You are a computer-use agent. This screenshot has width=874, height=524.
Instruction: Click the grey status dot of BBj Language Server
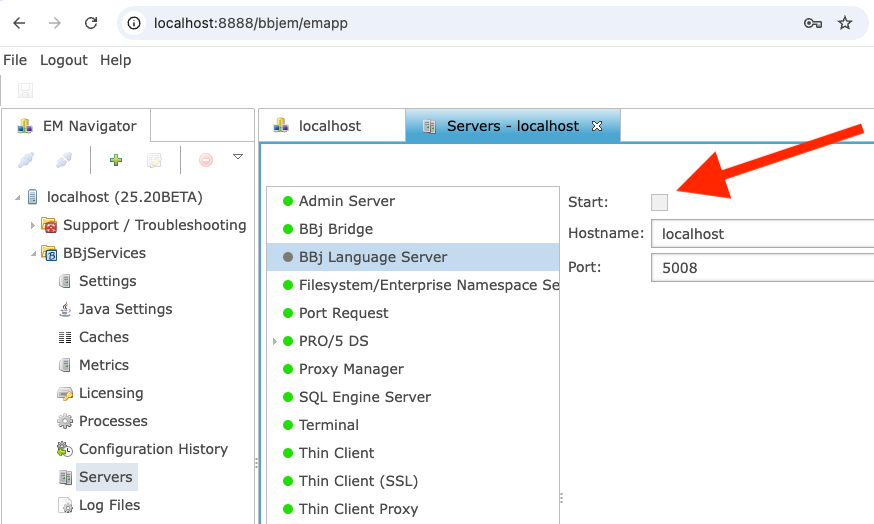288,257
